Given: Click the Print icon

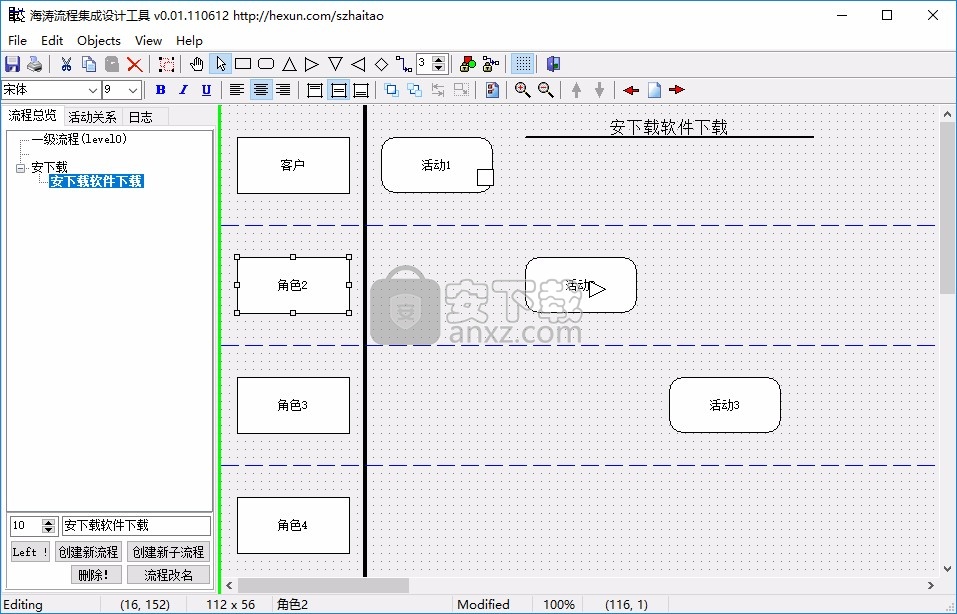Looking at the screenshot, I should coord(35,64).
